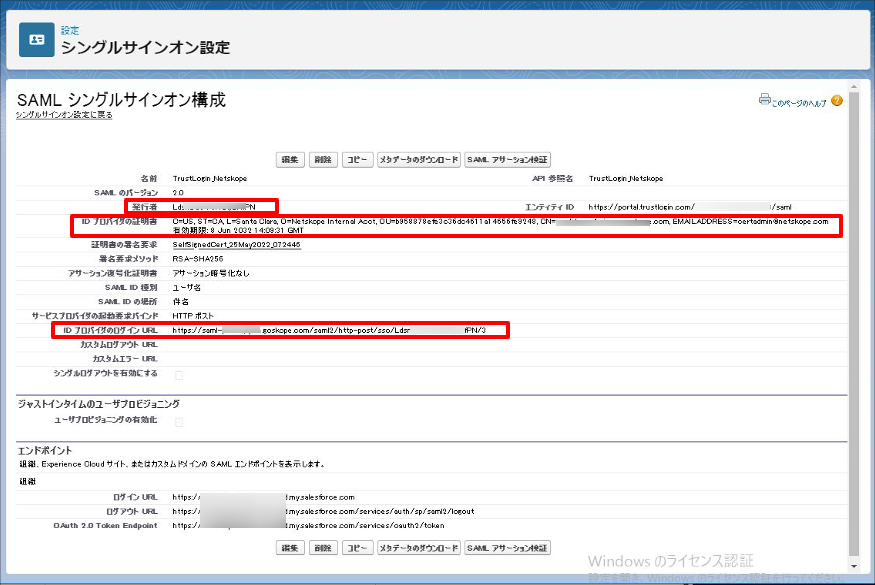Screen dimensions: 875x585
Task: Click the bottom コピー button
Action: pyautogui.click(x=357, y=548)
